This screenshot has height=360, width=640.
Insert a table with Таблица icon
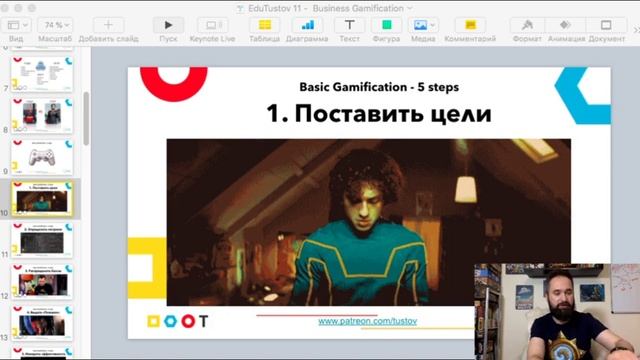(x=264, y=25)
